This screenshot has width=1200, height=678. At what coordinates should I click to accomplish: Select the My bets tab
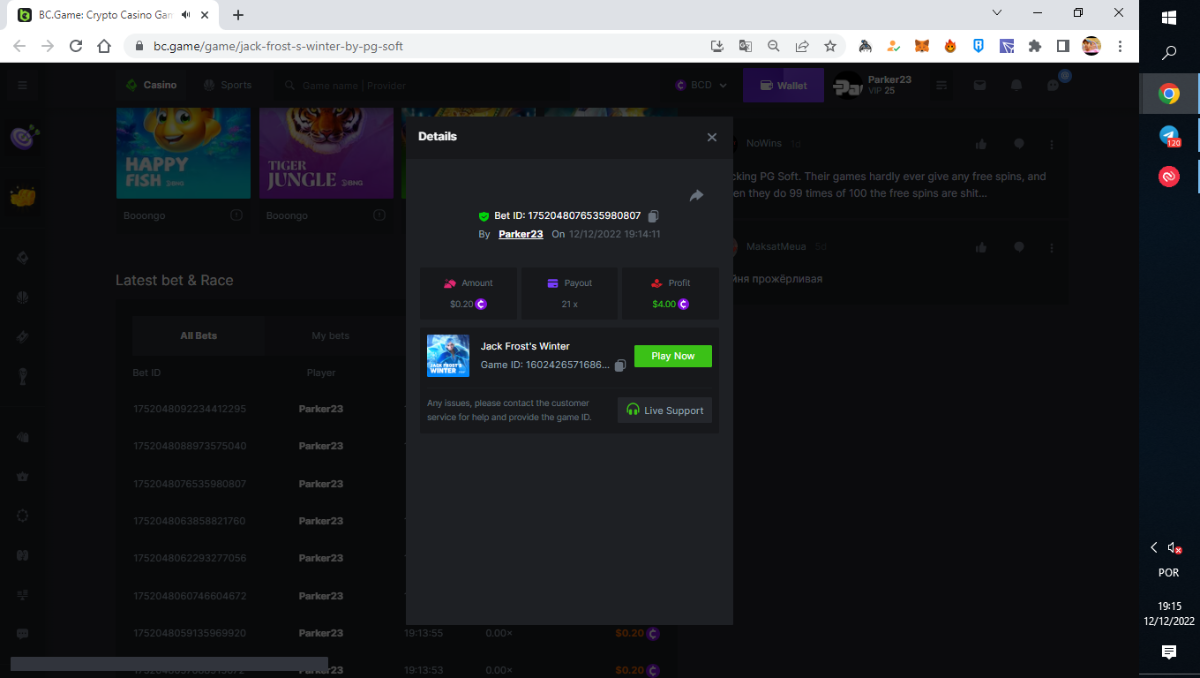pyautogui.click(x=330, y=336)
